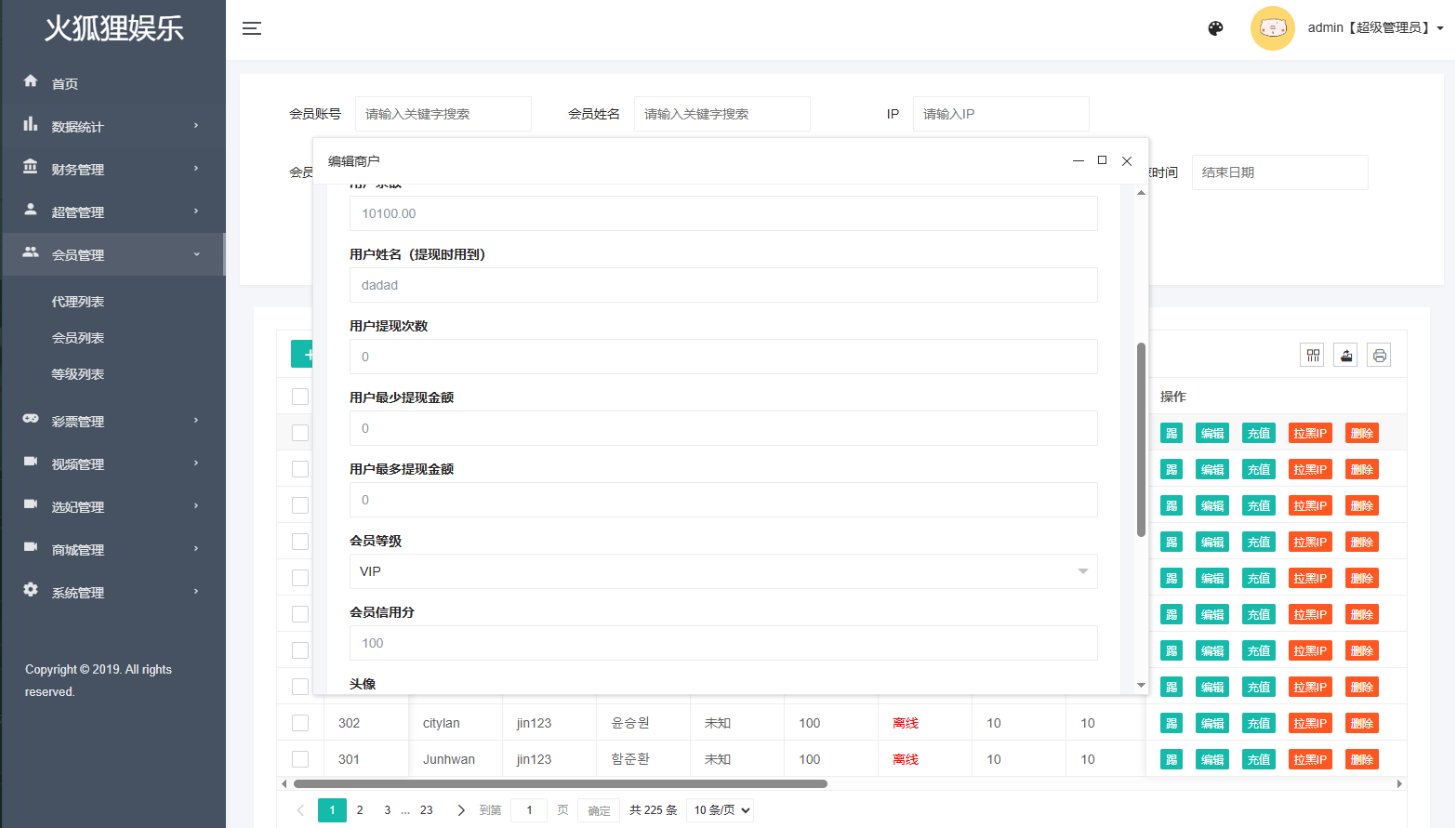
Task: Click the Junhwan username cell
Action: tap(455, 759)
